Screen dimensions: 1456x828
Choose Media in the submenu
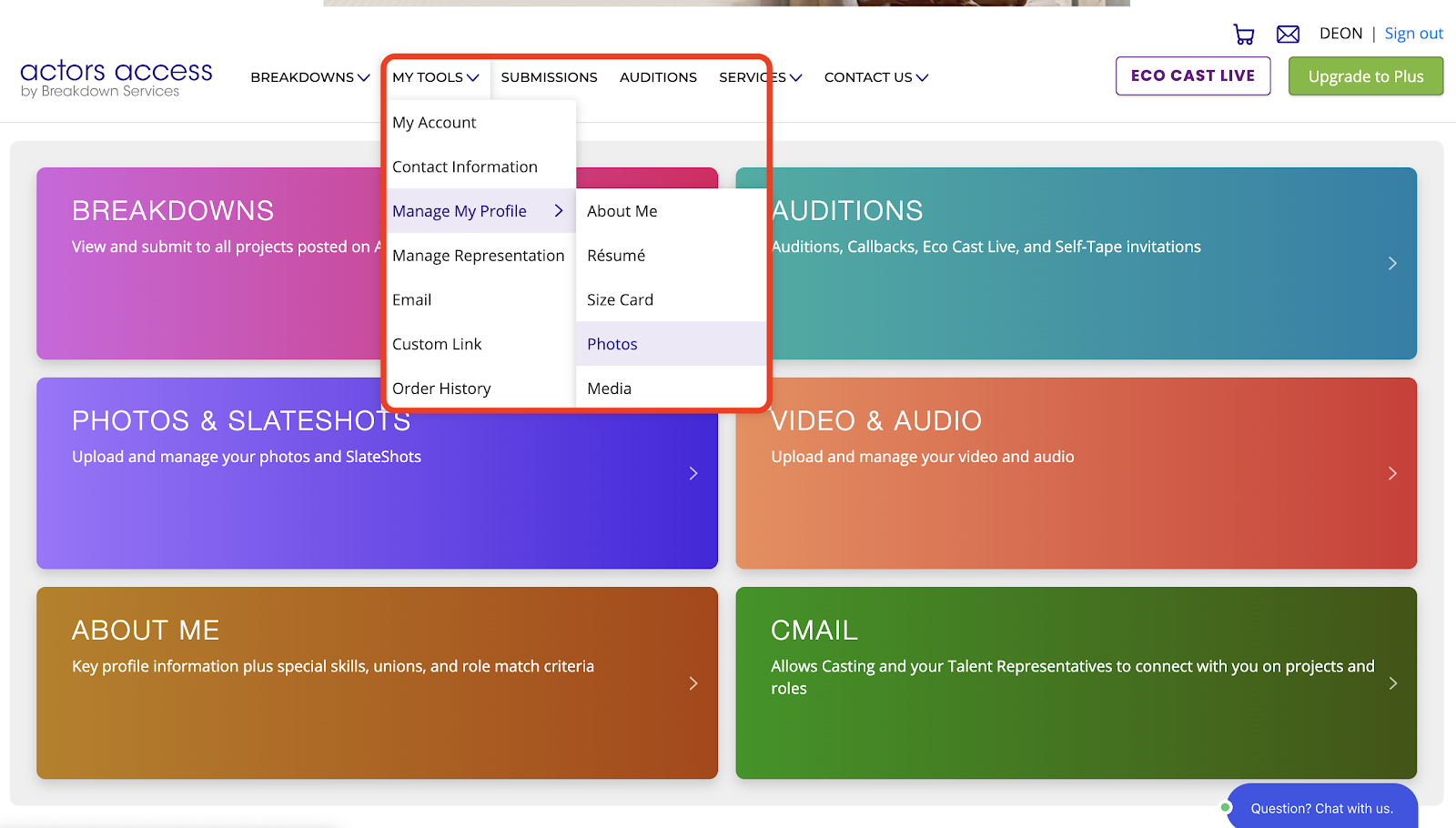[x=671, y=389]
